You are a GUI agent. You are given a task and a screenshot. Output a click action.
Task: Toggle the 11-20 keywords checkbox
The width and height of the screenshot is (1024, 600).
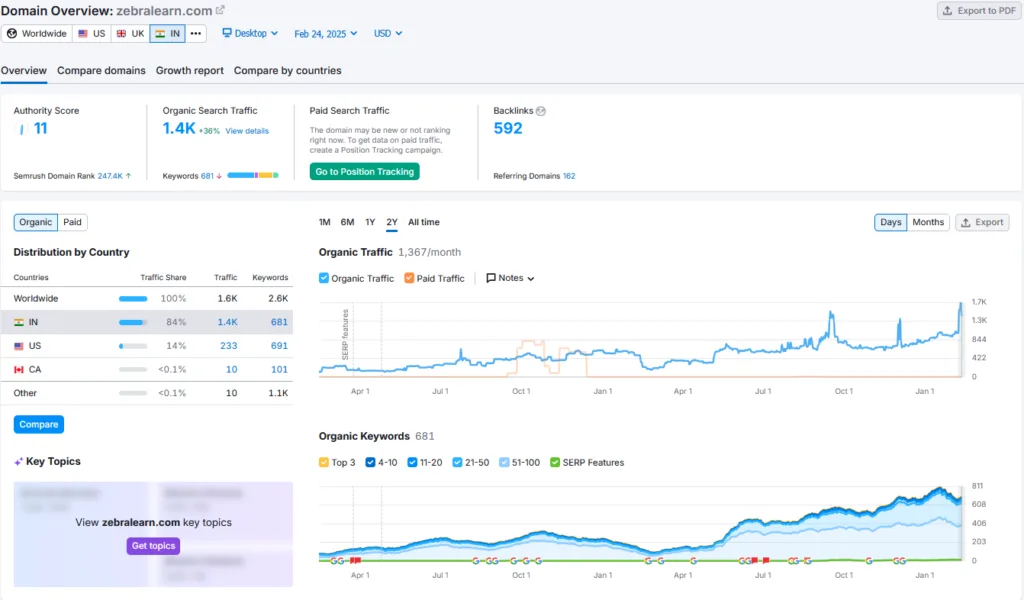(412, 462)
